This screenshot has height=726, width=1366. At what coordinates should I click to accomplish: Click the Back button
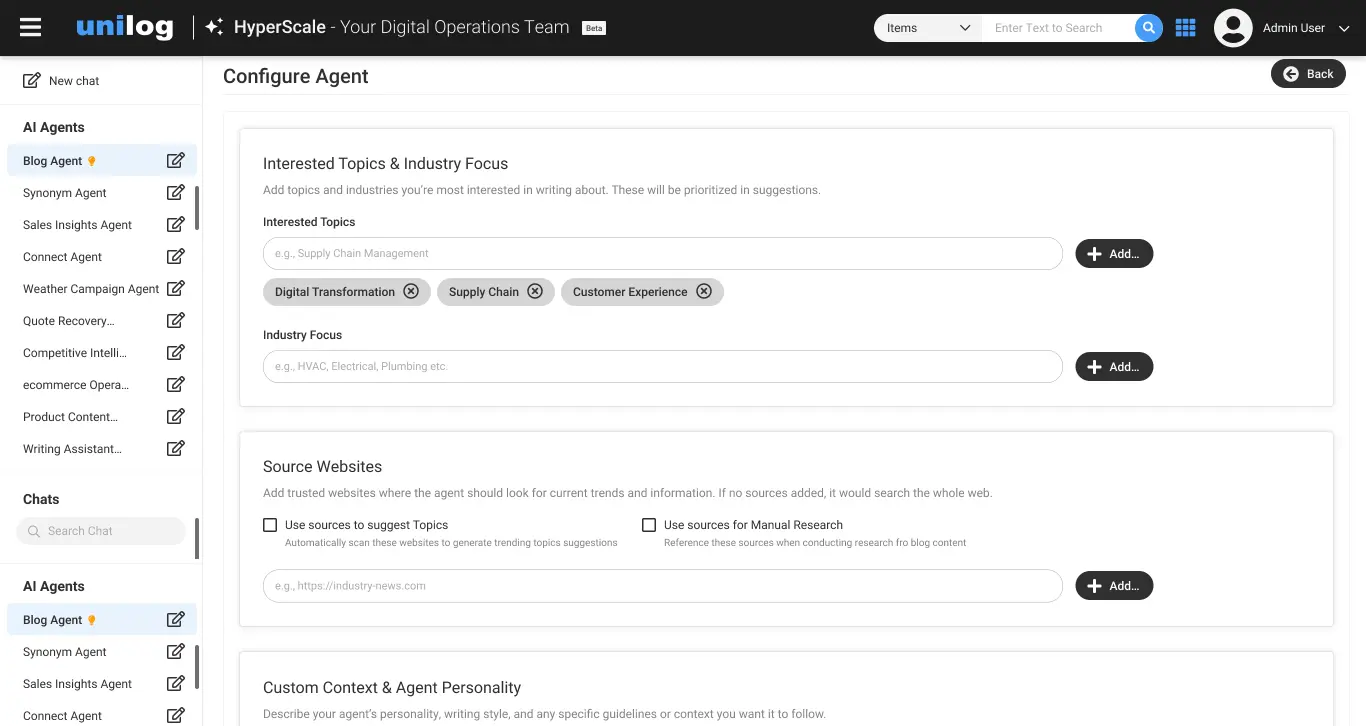1308,74
